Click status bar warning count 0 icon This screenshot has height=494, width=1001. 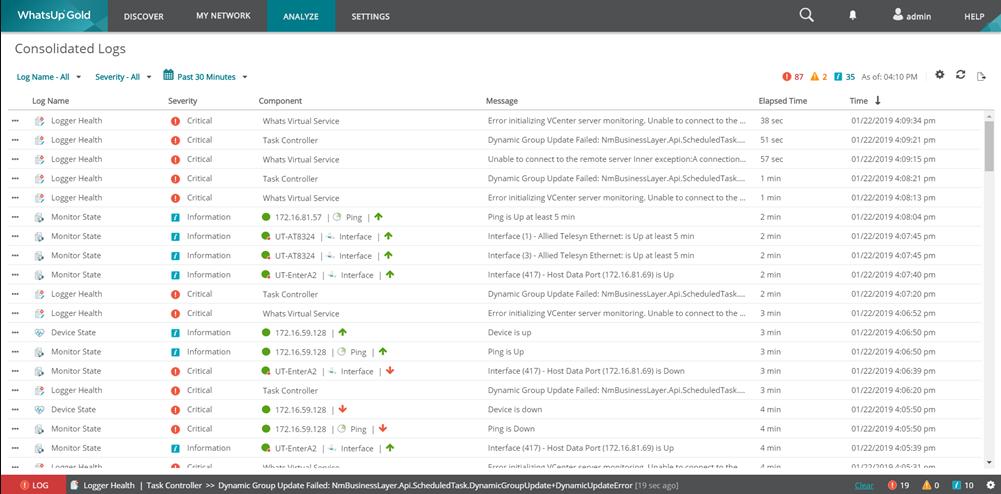click(x=926, y=485)
